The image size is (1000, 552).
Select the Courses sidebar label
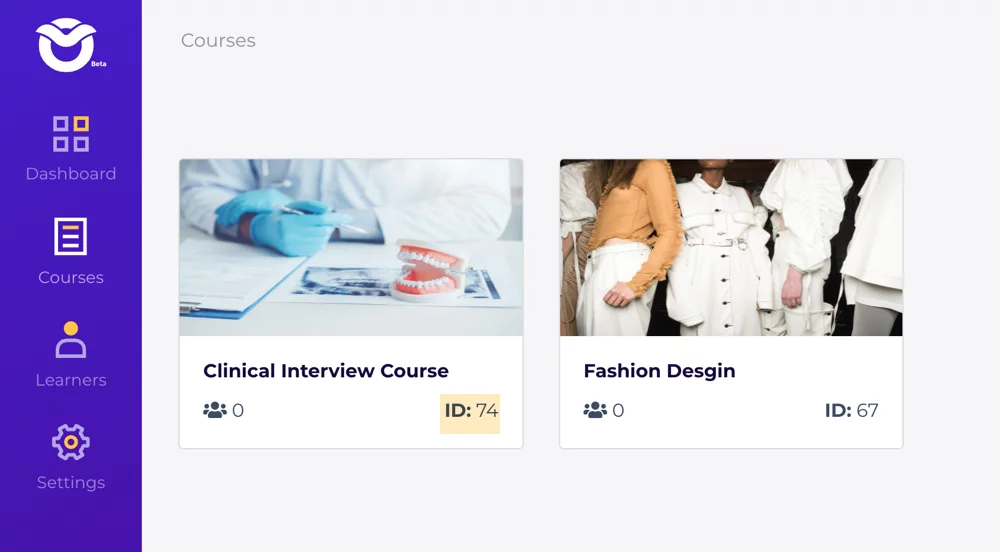tap(71, 277)
